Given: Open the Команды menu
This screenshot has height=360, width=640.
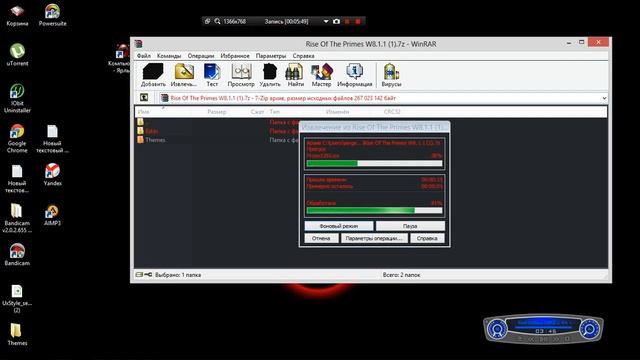Looking at the screenshot, I should [x=169, y=56].
